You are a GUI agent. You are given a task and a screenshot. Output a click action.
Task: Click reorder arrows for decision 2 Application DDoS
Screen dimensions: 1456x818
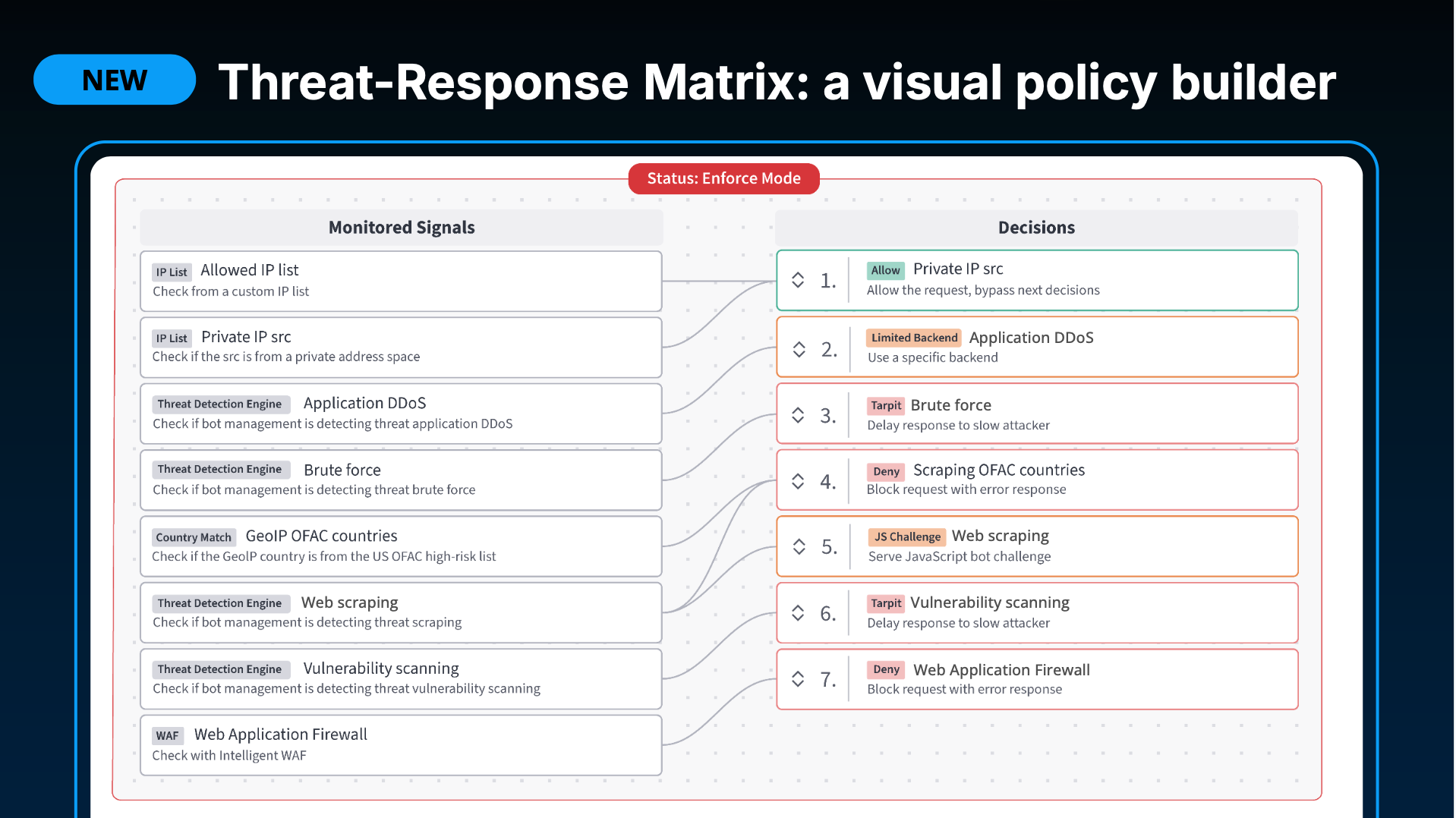(799, 349)
